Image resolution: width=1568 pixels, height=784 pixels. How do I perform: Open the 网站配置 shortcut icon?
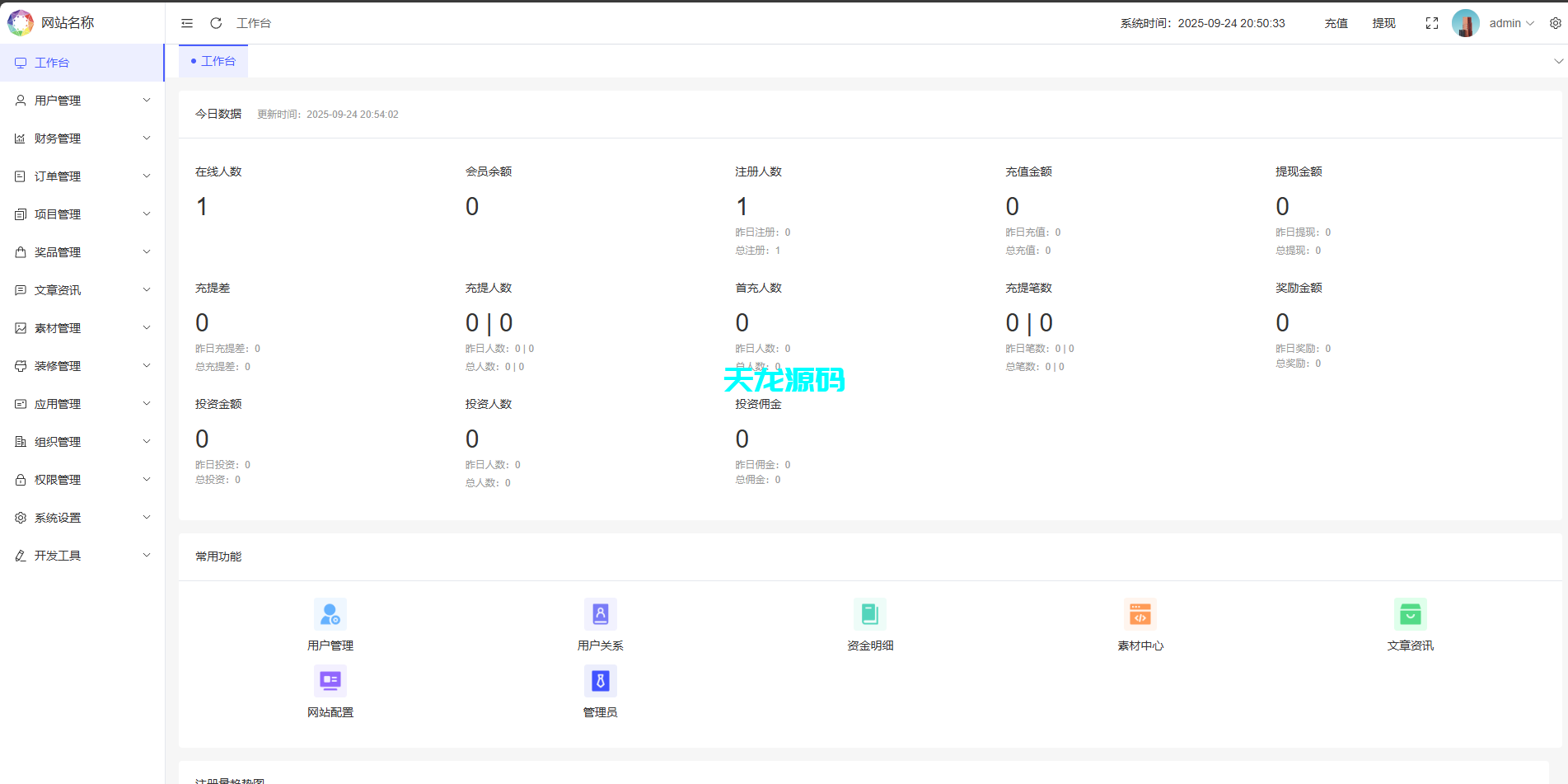(330, 681)
